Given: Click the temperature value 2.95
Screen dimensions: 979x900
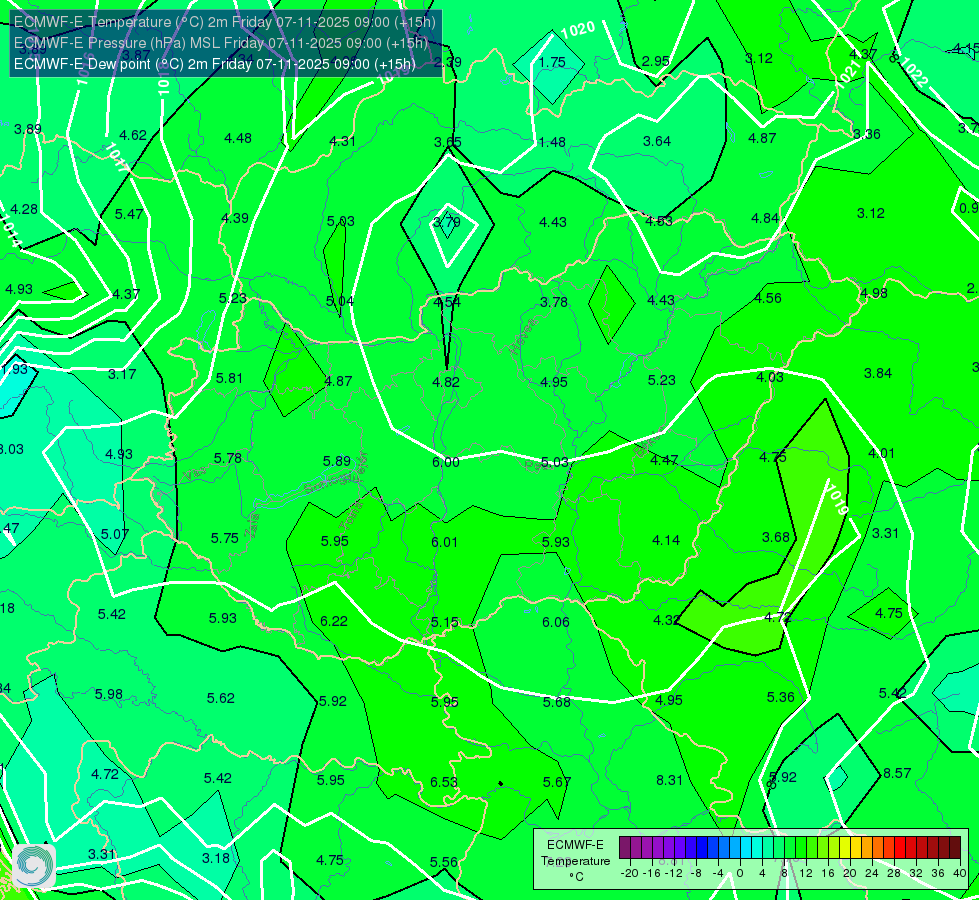Looking at the screenshot, I should click(x=656, y=61).
